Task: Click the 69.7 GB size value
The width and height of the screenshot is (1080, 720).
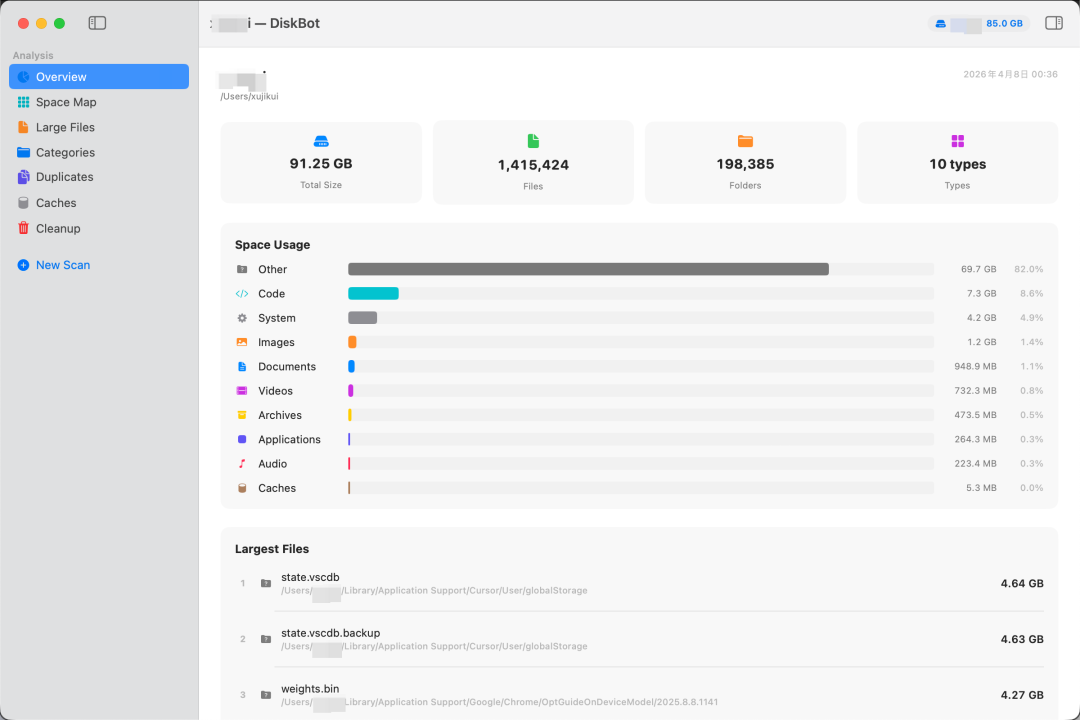Action: pos(979,269)
